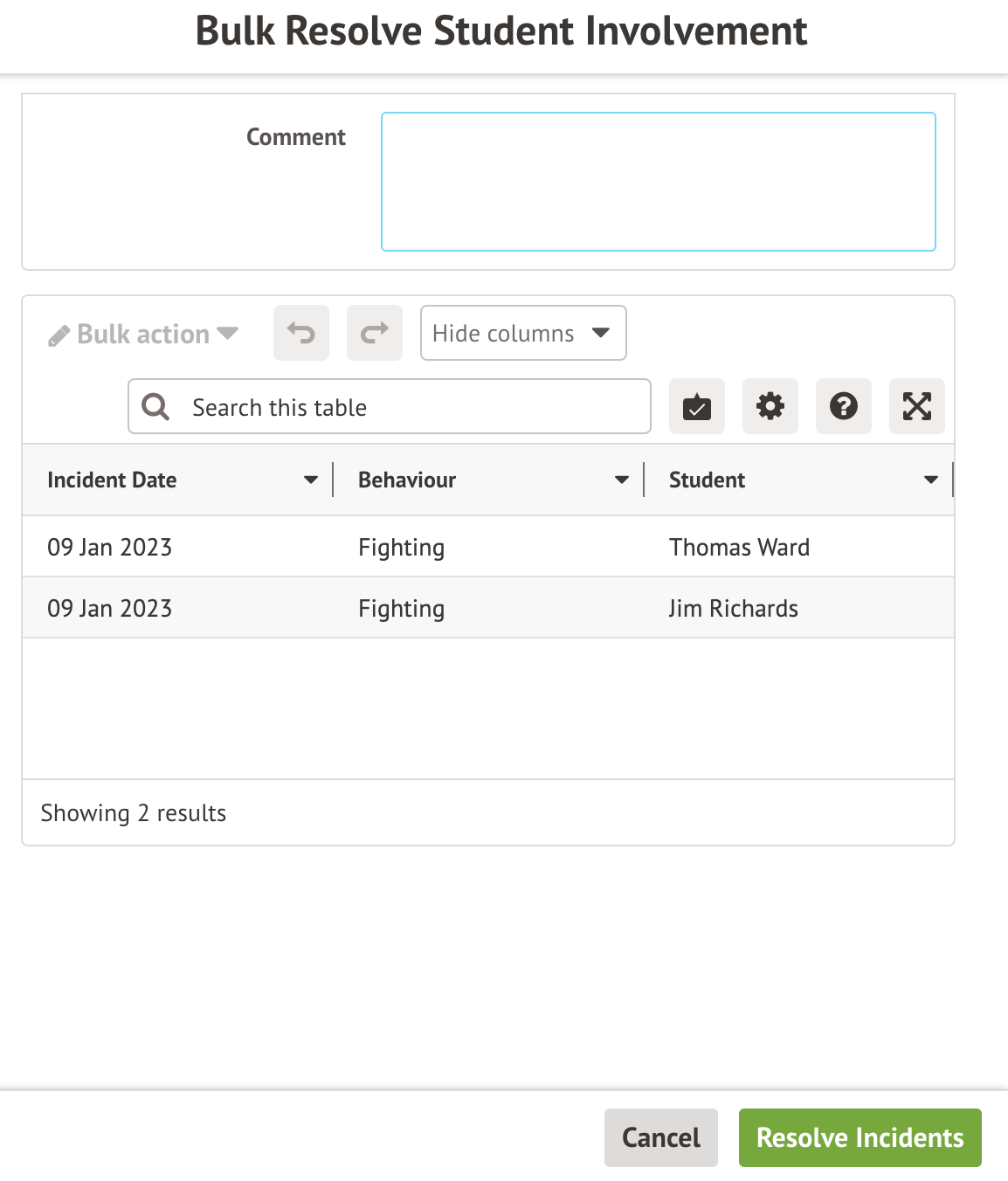Click the green Resolve Incidents button
This screenshot has height=1181, width=1008.
[860, 1137]
